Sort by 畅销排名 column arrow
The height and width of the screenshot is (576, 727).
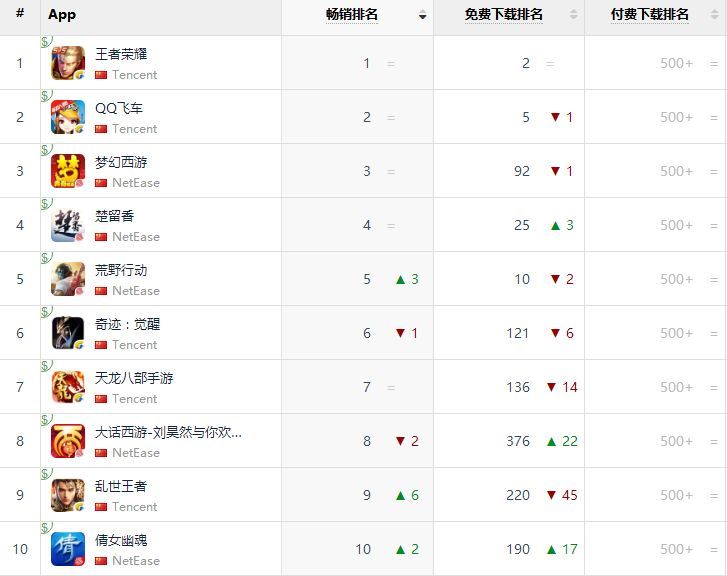pos(422,15)
